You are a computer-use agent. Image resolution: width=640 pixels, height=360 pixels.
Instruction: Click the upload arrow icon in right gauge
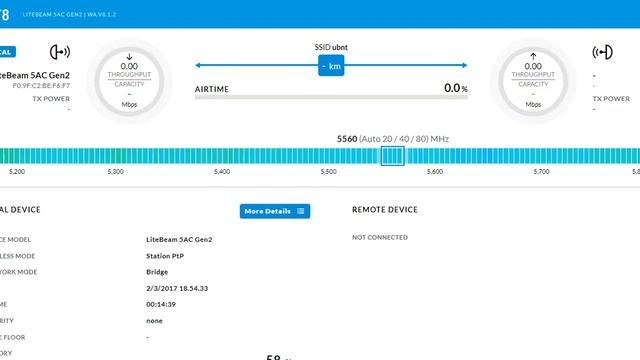pyautogui.click(x=533, y=57)
